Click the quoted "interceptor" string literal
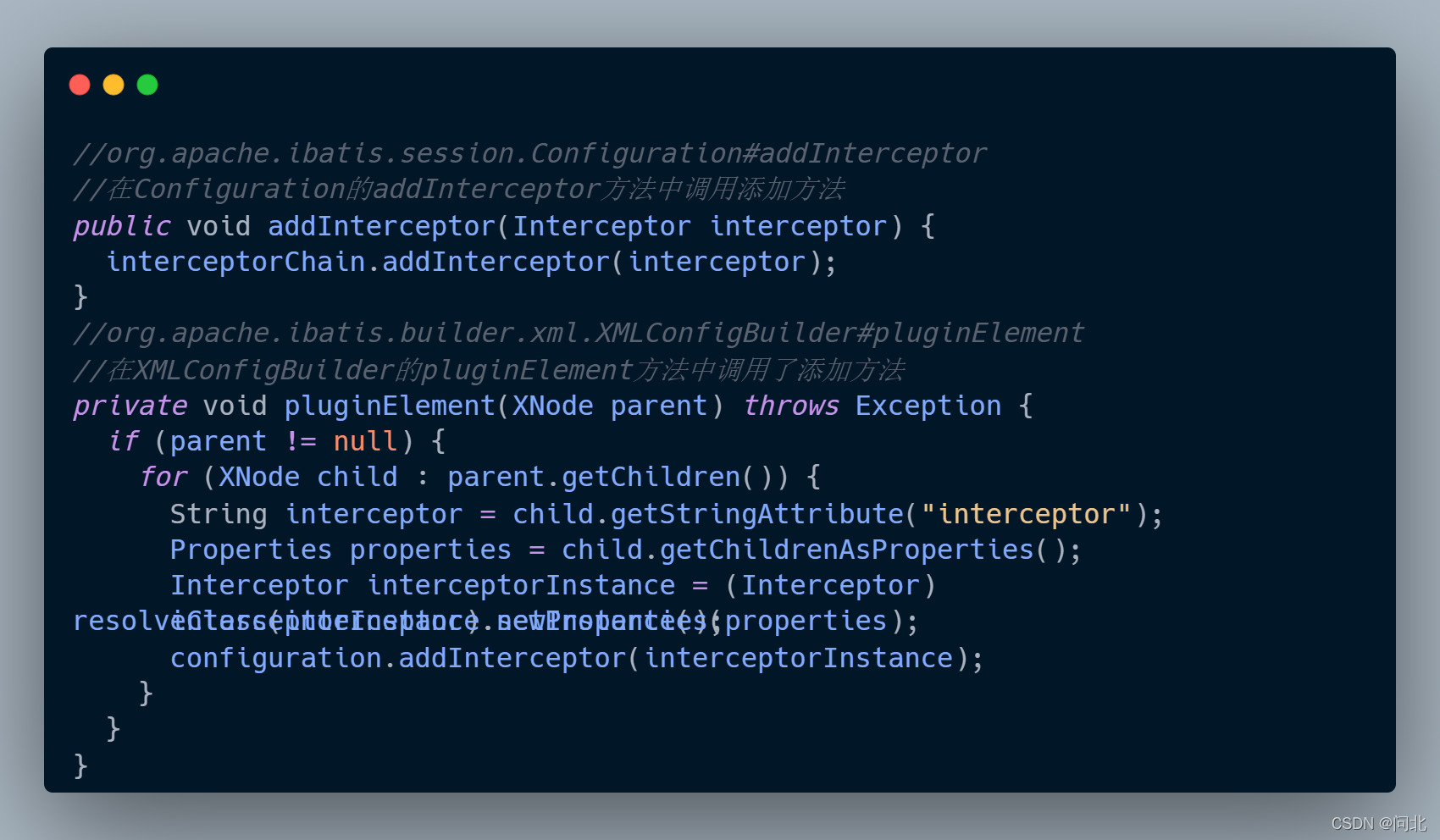 (1026, 514)
